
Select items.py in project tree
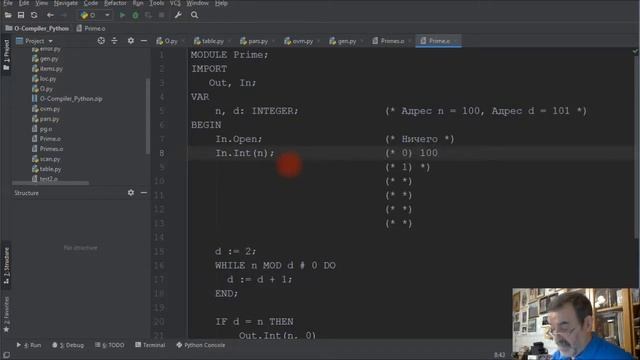47,69
